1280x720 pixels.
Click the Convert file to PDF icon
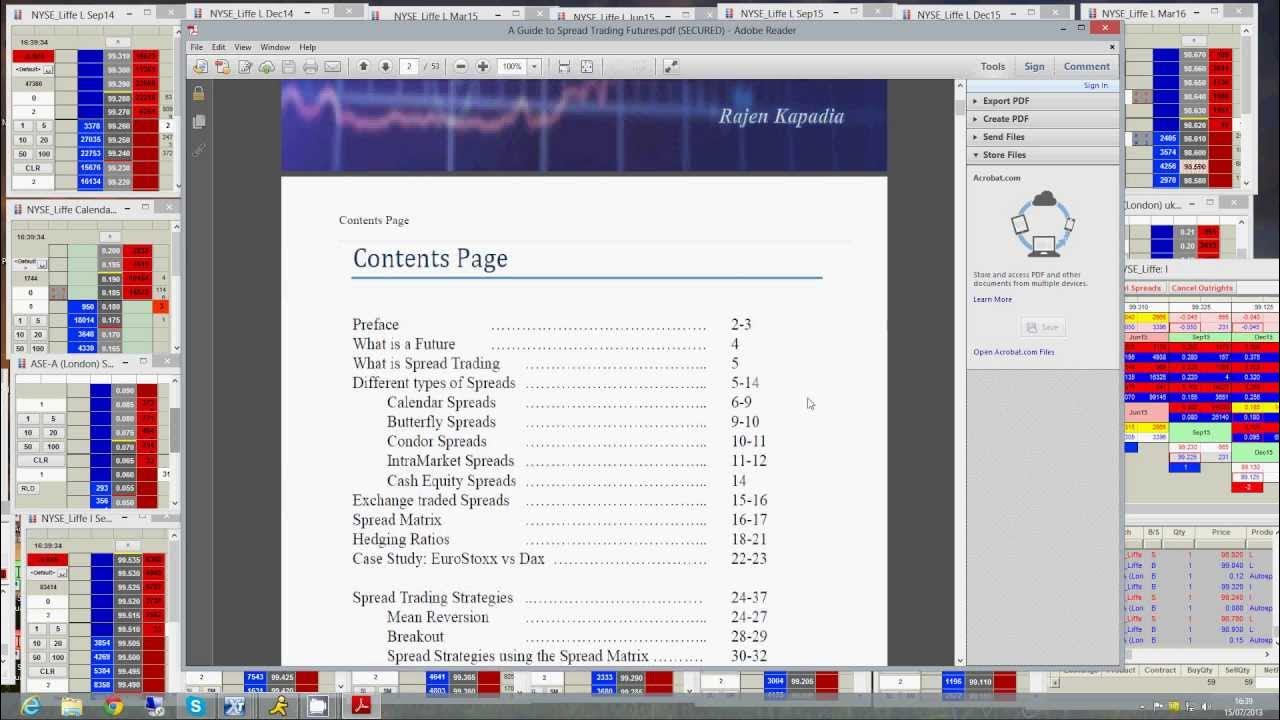[x=222, y=67]
